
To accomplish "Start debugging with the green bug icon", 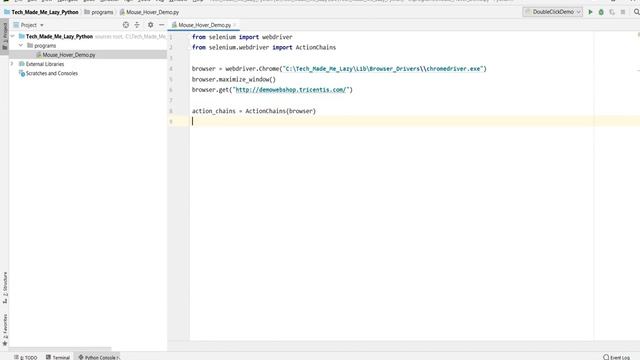I will click(x=601, y=12).
